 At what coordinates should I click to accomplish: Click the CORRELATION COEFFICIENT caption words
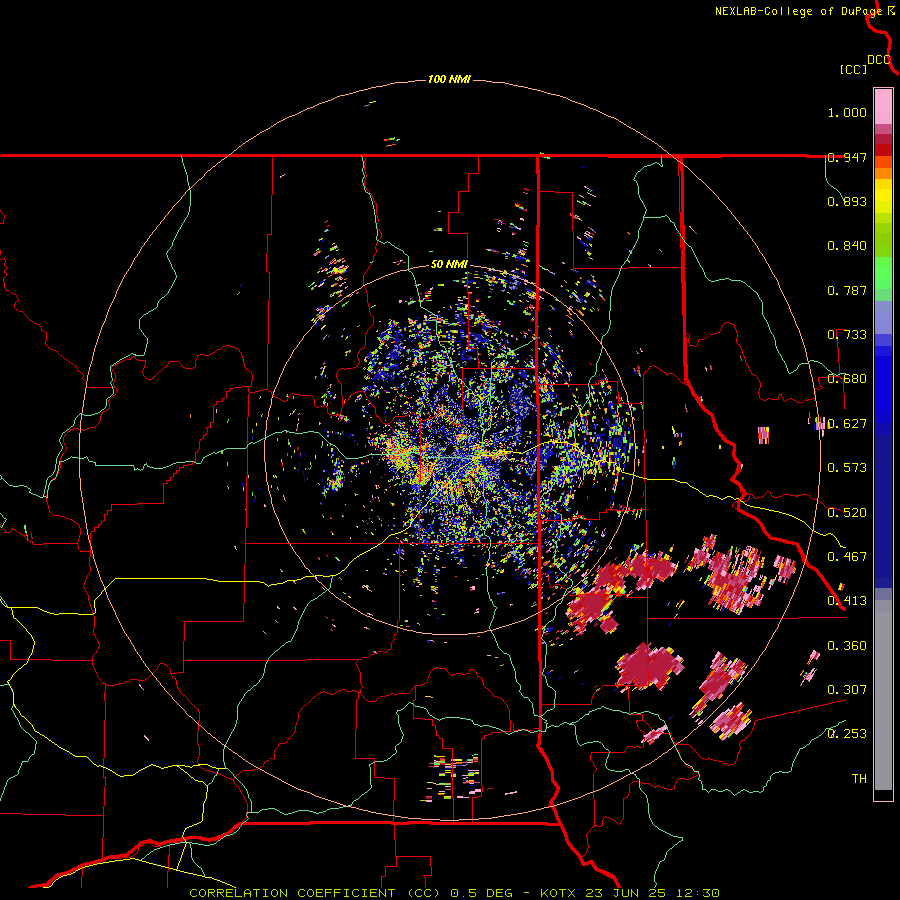[292, 893]
